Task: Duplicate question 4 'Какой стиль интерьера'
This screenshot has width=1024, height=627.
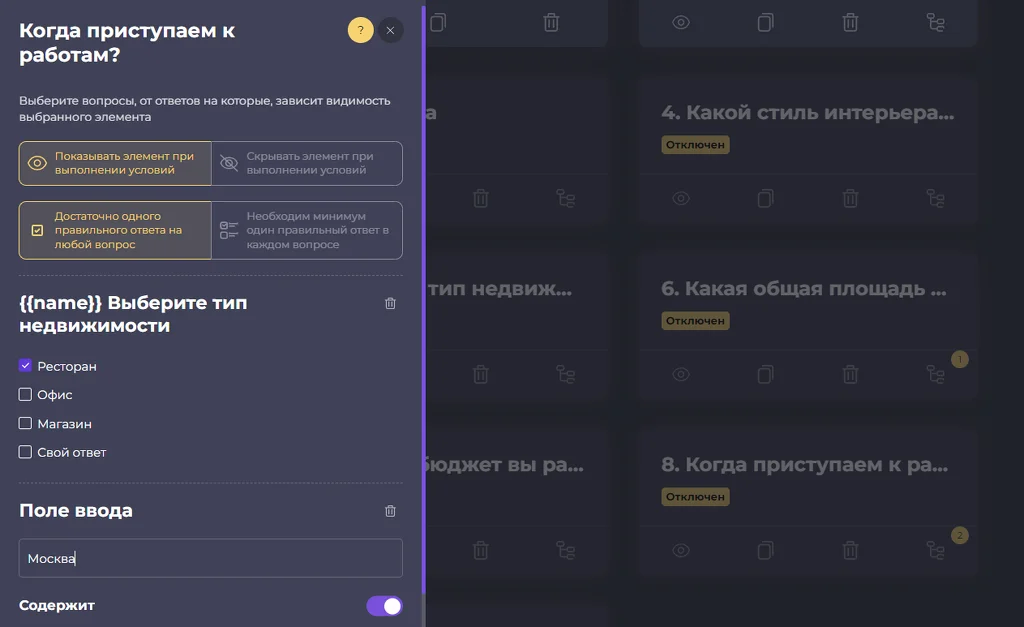Action: click(x=765, y=199)
